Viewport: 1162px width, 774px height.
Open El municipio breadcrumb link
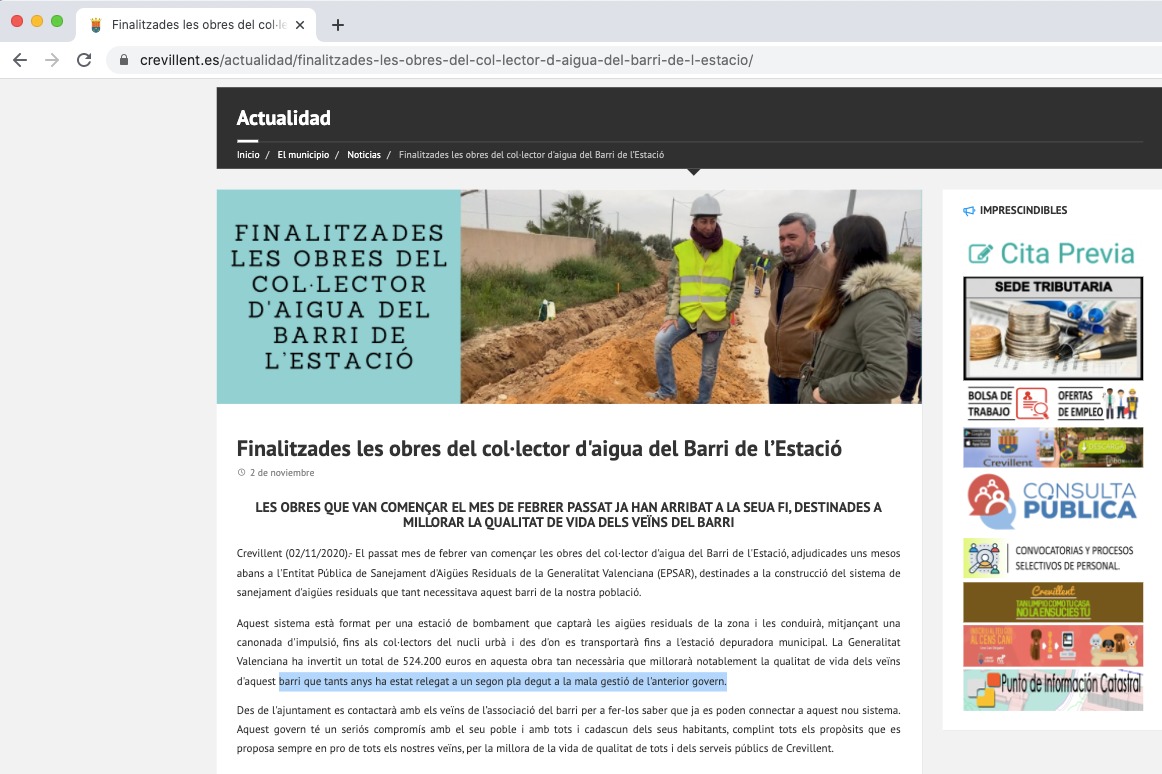[303, 155]
